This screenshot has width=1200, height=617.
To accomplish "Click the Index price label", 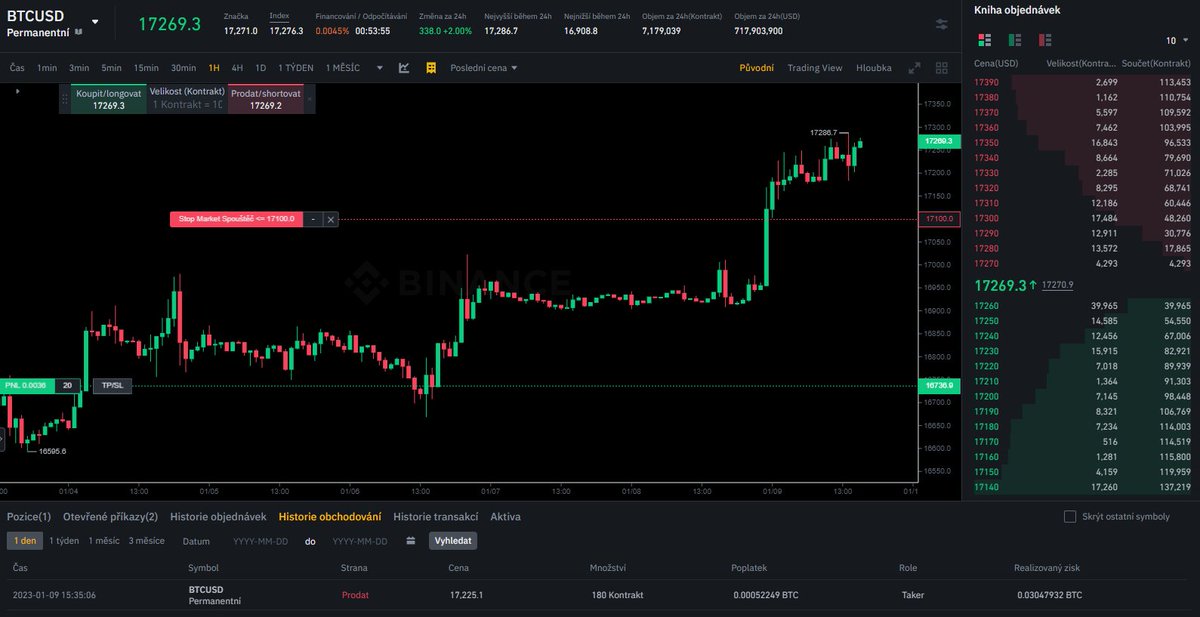I will coord(279,17).
